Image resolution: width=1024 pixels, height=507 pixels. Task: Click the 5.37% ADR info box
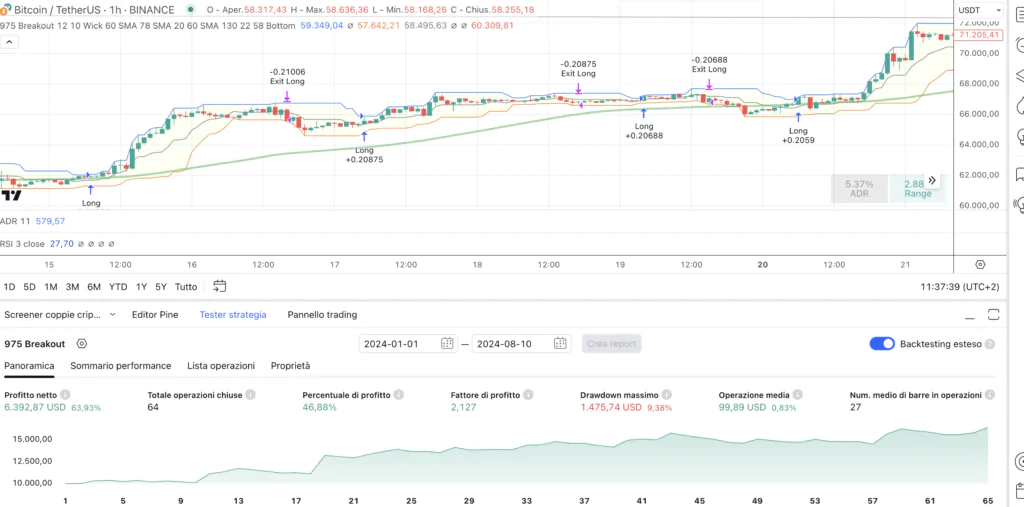pyautogui.click(x=859, y=188)
